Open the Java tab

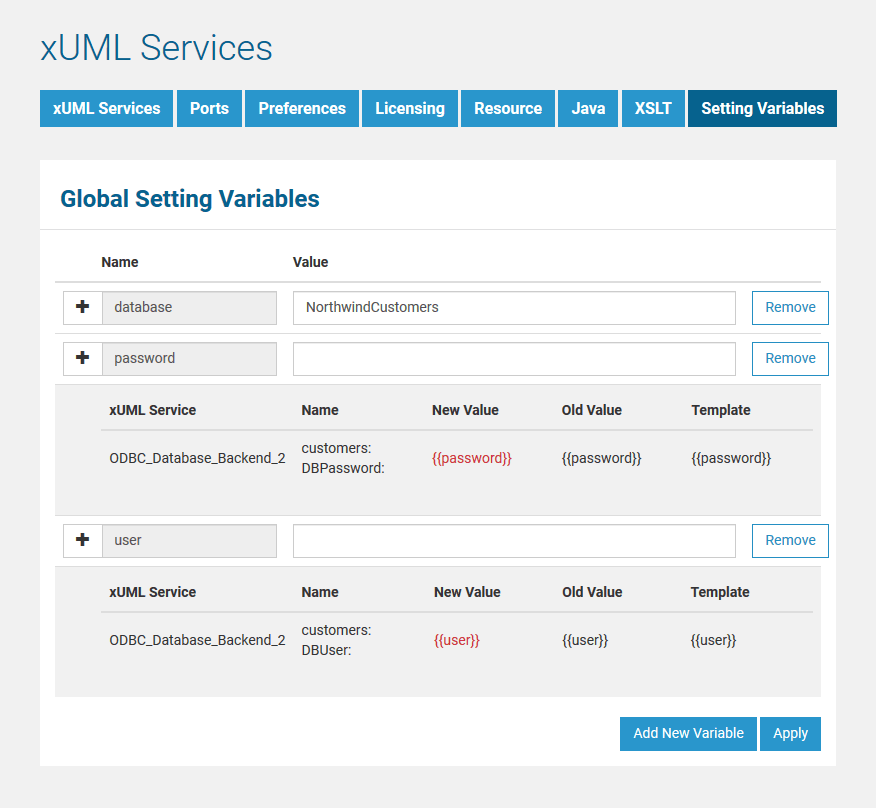coord(588,109)
